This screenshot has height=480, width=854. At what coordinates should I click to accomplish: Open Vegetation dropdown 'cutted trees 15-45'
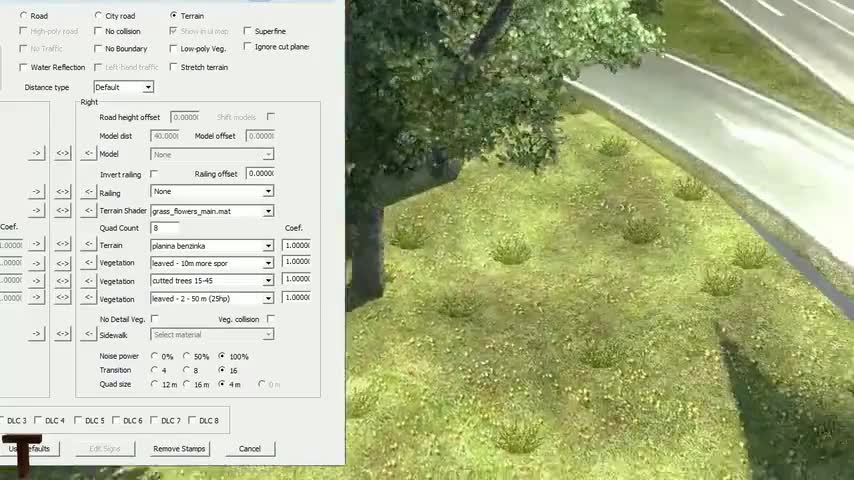click(212, 281)
